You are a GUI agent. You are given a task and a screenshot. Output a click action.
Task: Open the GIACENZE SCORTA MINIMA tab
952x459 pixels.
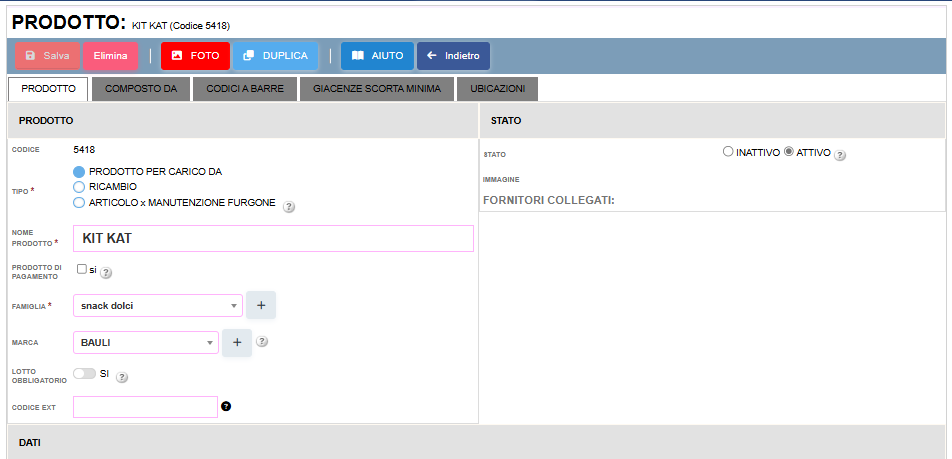[x=377, y=89]
